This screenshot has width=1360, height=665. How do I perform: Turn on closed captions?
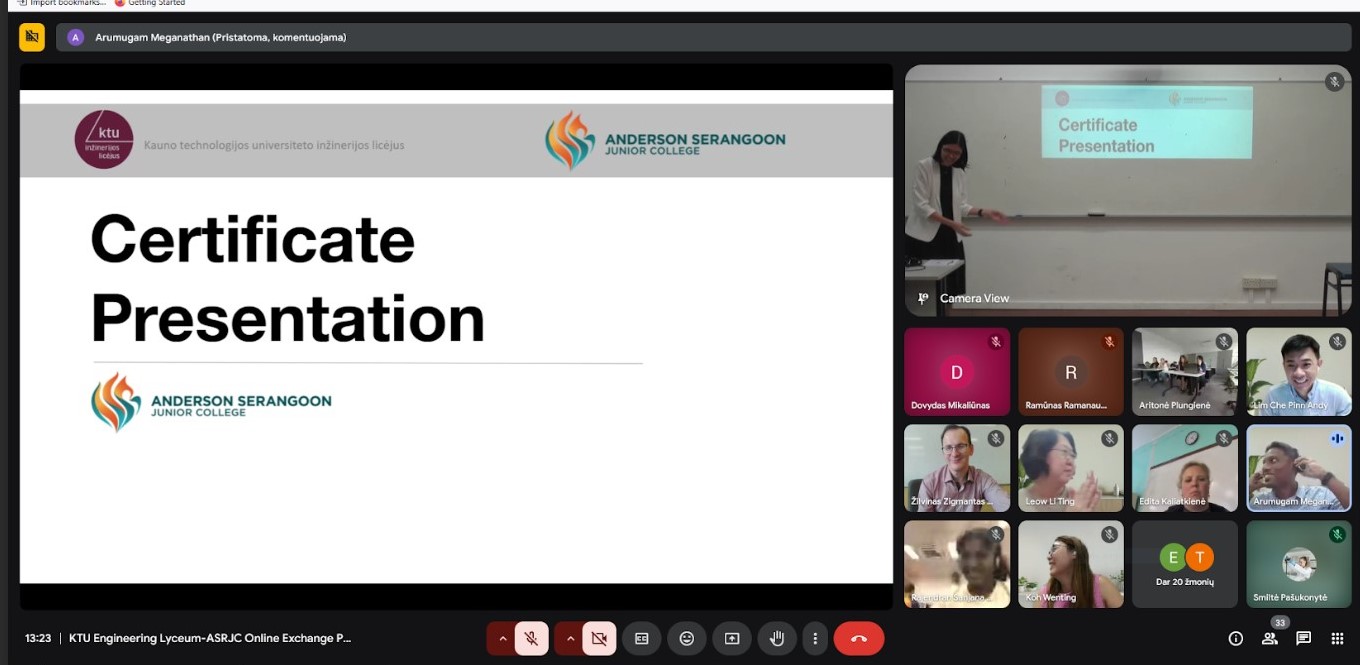(642, 638)
